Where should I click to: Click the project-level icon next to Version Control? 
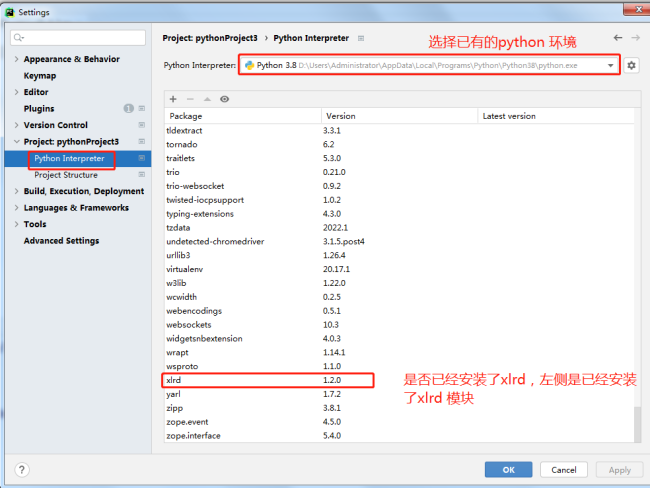[x=142, y=125]
